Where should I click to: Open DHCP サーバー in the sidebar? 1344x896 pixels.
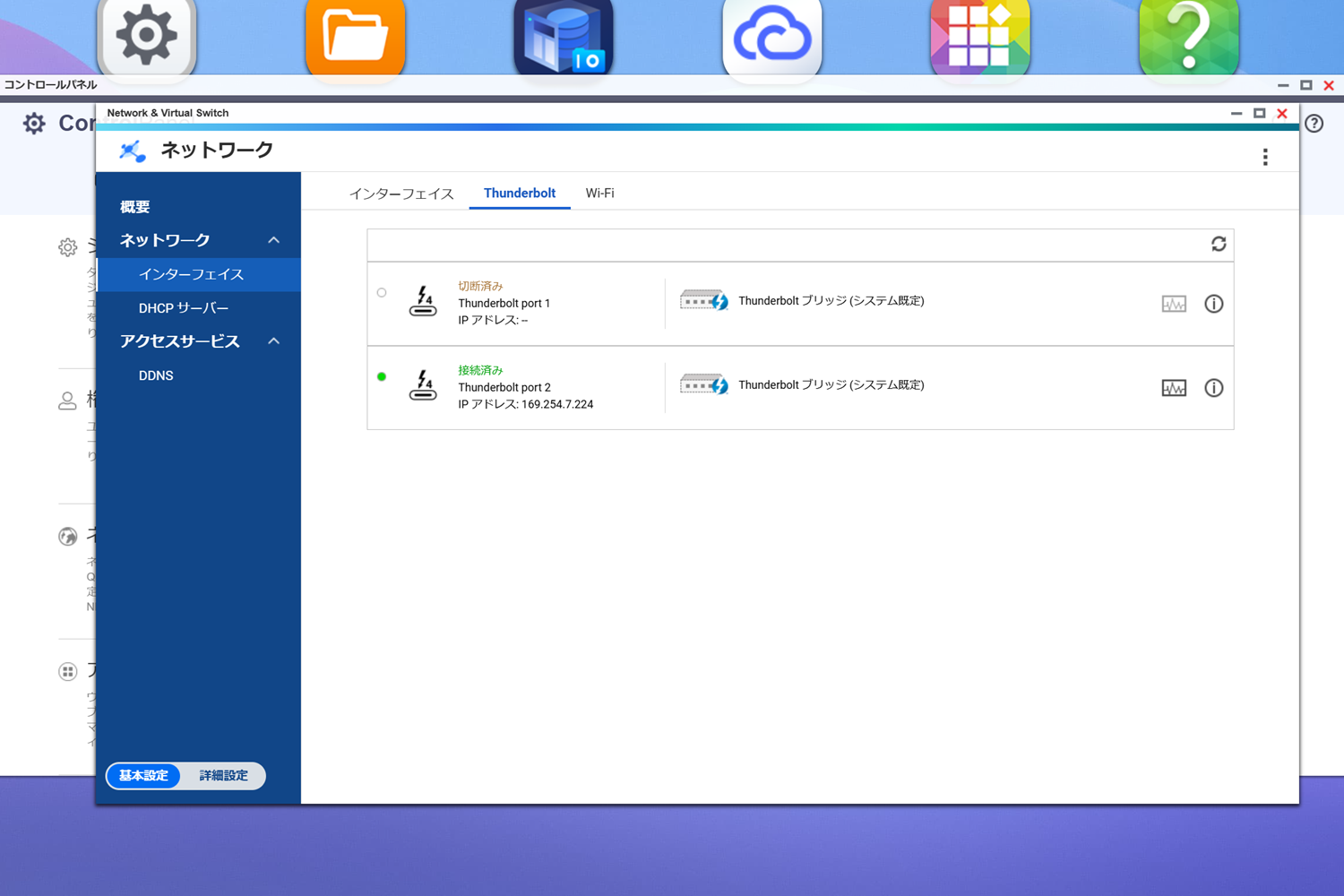click(x=184, y=308)
